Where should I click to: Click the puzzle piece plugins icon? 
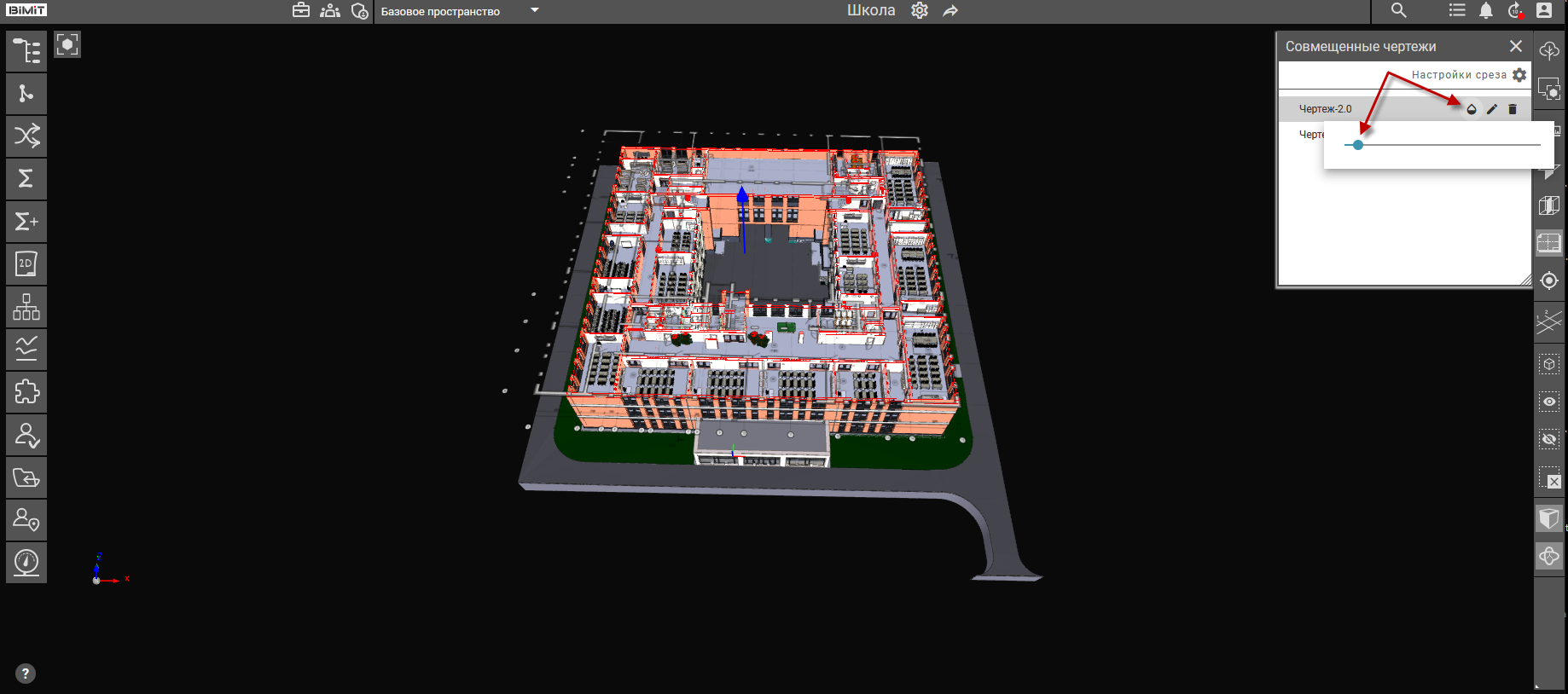coord(26,392)
